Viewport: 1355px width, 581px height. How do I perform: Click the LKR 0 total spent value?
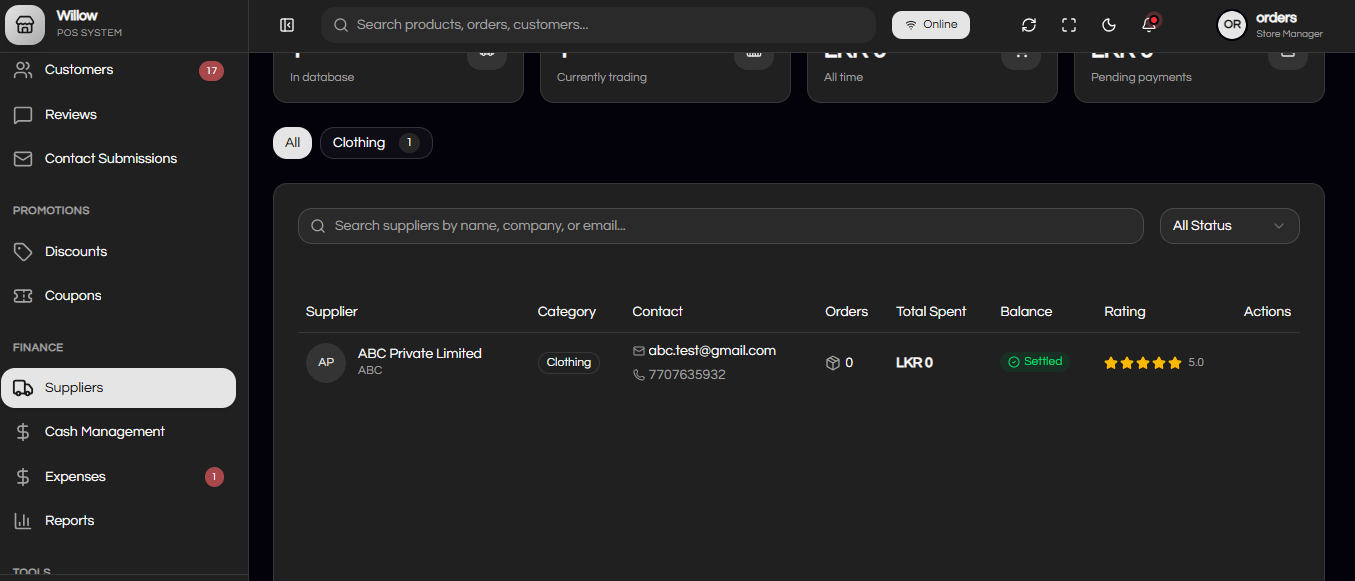914,363
